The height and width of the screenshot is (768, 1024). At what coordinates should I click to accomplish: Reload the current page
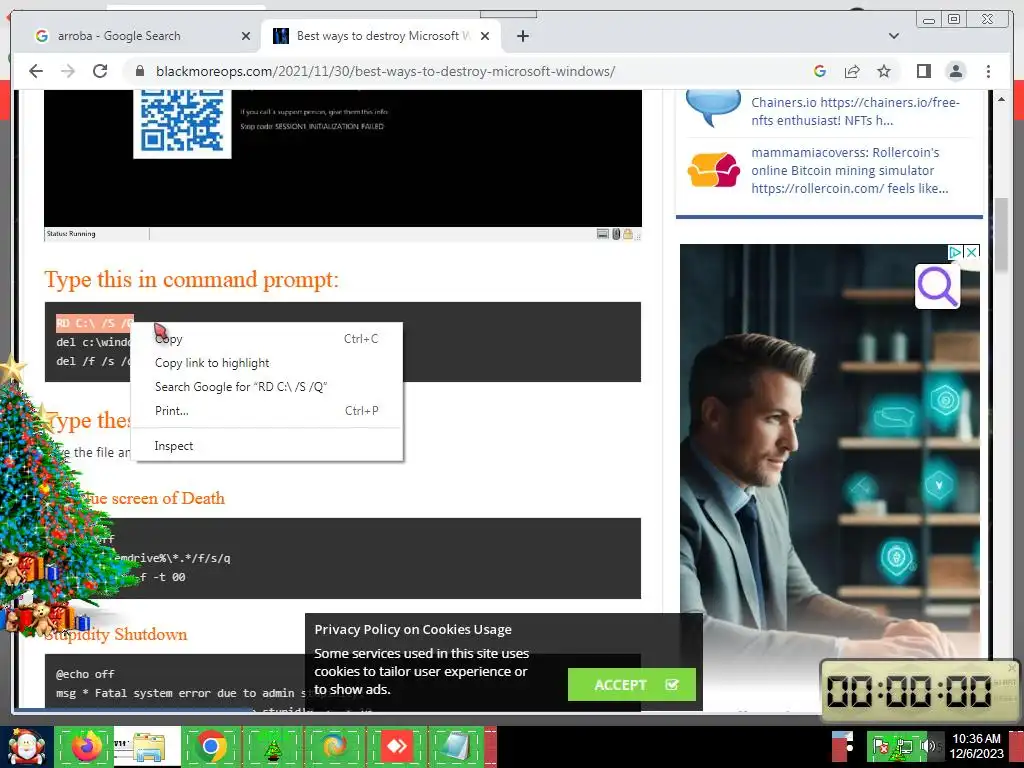click(100, 71)
